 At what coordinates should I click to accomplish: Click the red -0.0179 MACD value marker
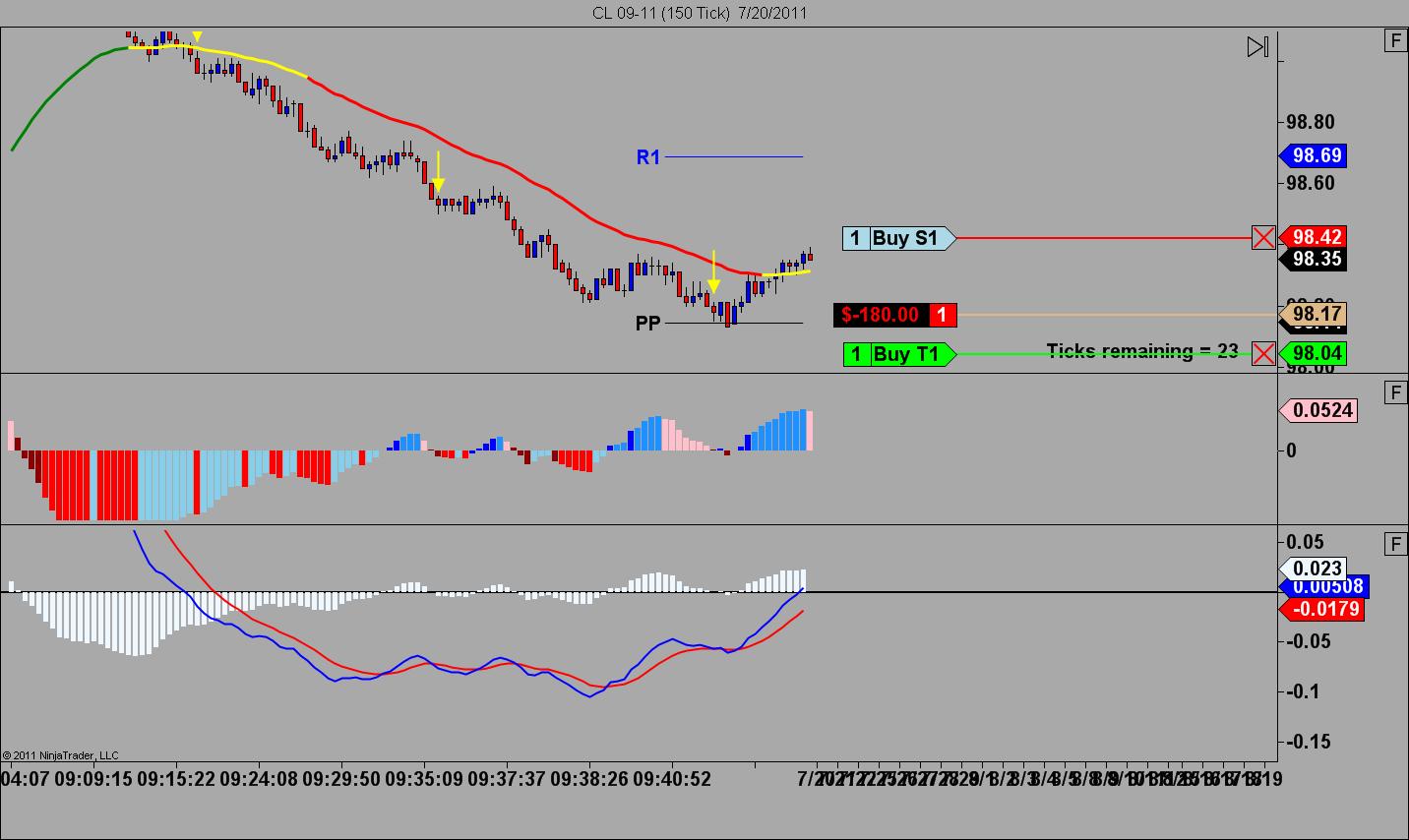[x=1323, y=609]
